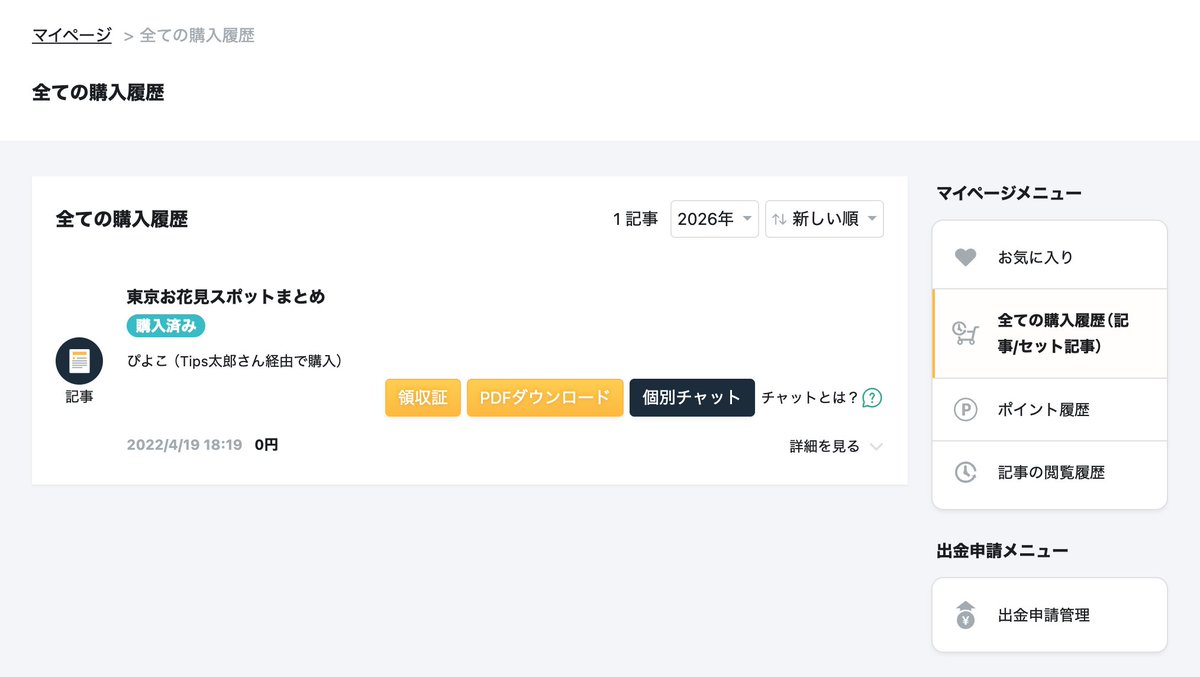Image resolution: width=1200 pixels, height=677 pixels.
Task: Open 個別チャット
Action: 692,398
